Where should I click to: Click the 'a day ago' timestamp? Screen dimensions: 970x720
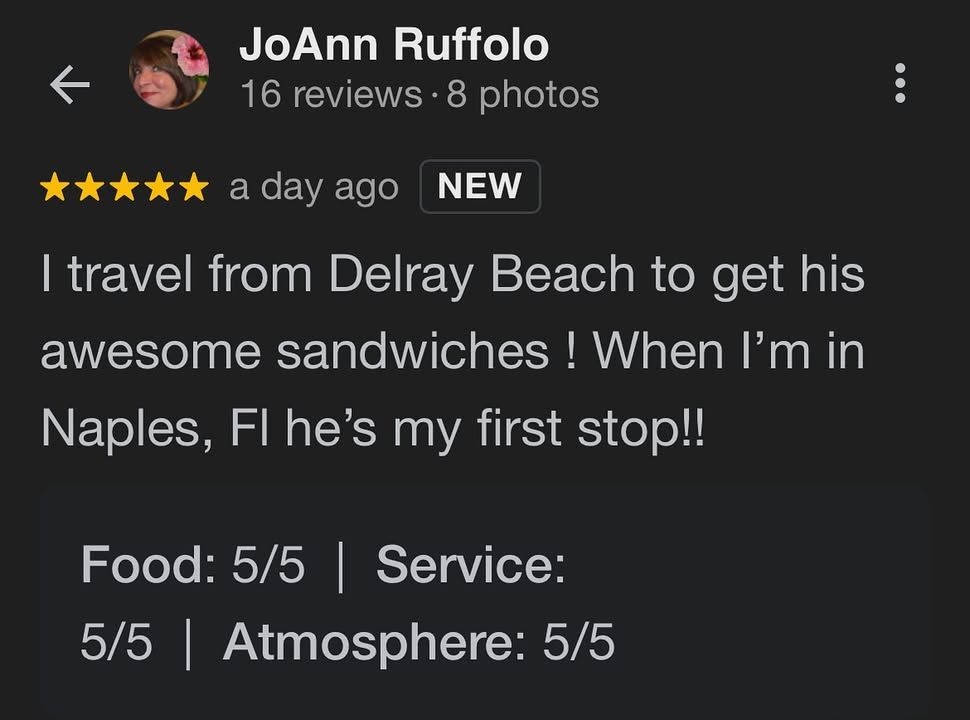314,187
